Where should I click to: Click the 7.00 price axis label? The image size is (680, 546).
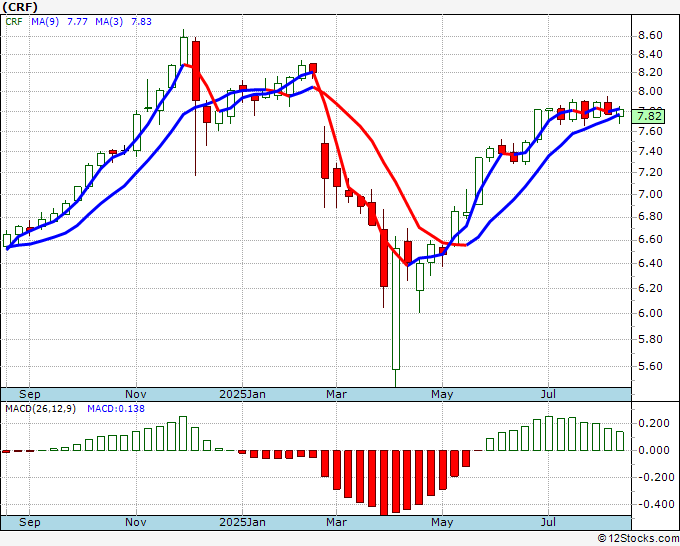pyautogui.click(x=650, y=194)
